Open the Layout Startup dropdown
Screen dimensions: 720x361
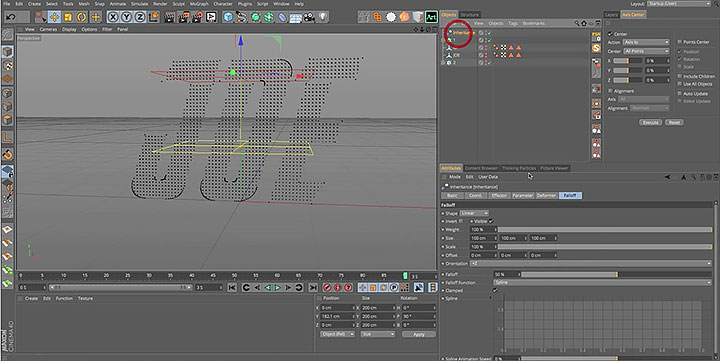point(679,4)
